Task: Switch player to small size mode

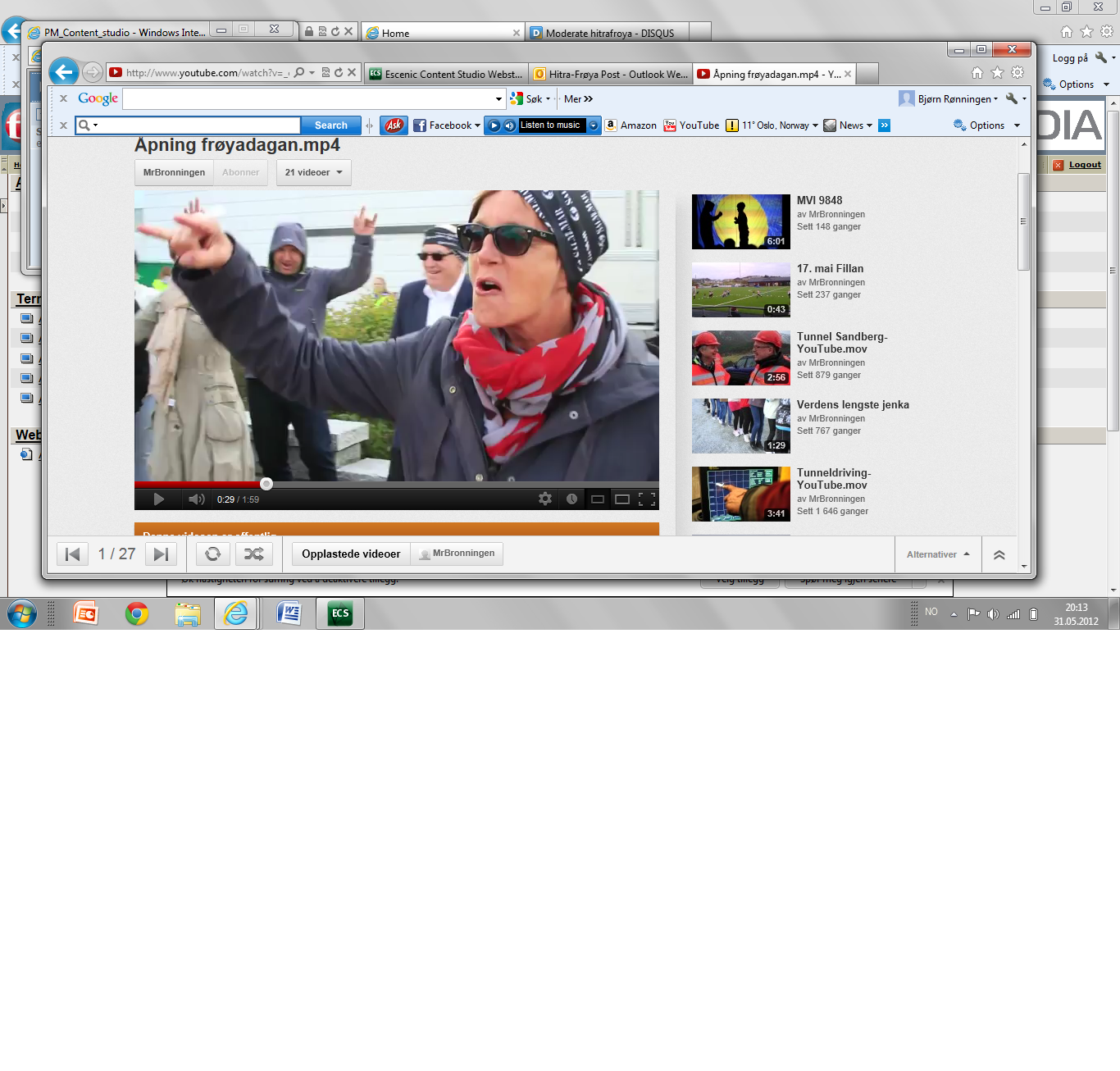Action: (598, 499)
